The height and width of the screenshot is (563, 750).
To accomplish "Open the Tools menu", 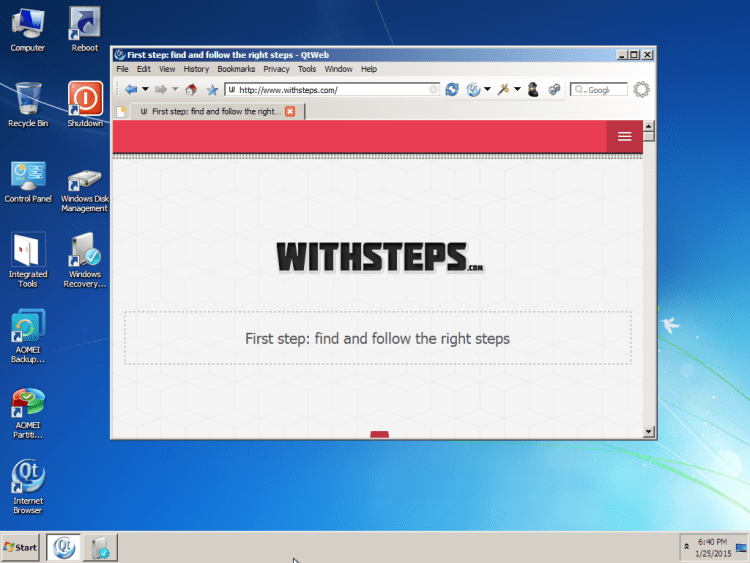I will (307, 69).
